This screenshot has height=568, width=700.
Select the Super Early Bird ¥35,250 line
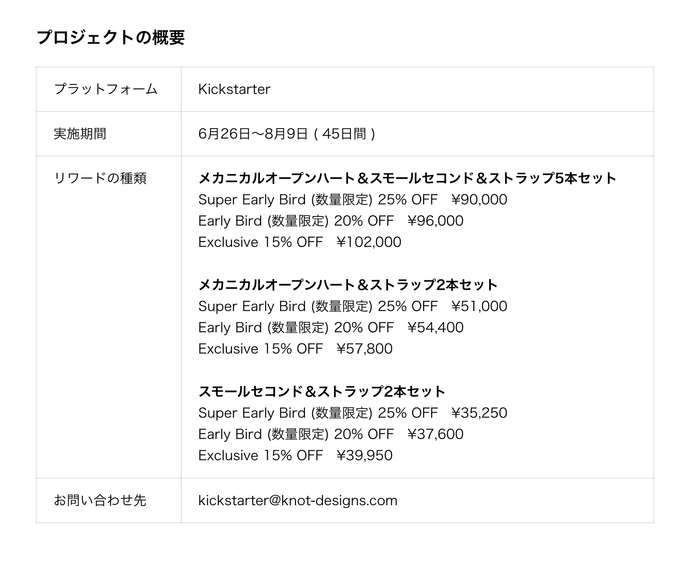pos(352,412)
